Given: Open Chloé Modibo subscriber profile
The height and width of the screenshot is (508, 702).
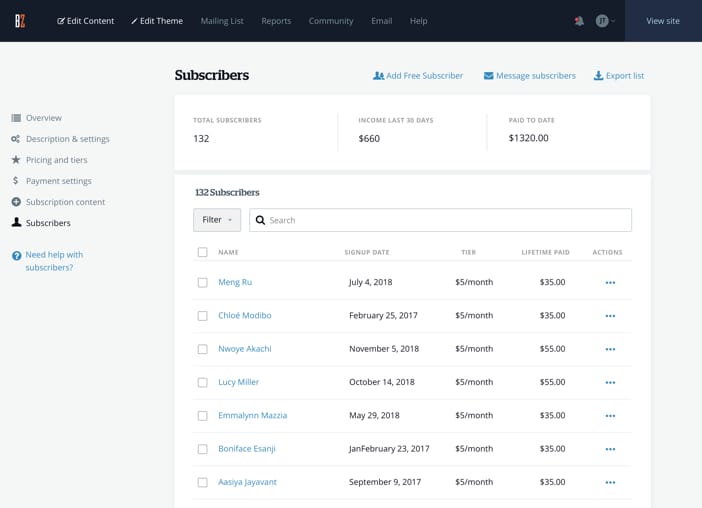Looking at the screenshot, I should pos(244,316).
